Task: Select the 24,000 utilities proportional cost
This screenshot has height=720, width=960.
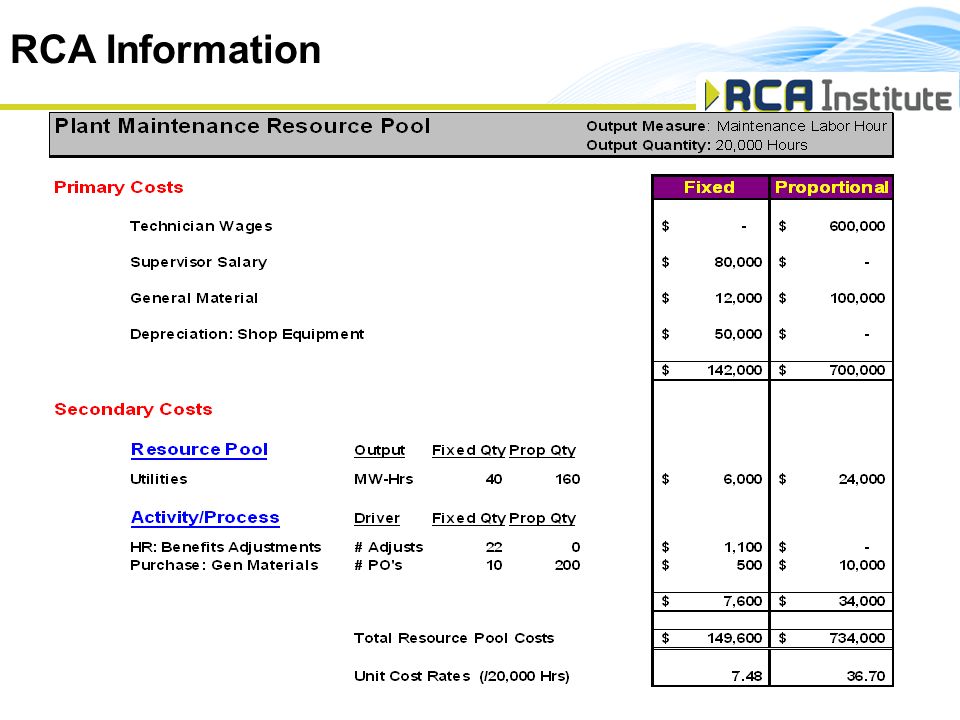Action: pyautogui.click(x=861, y=479)
